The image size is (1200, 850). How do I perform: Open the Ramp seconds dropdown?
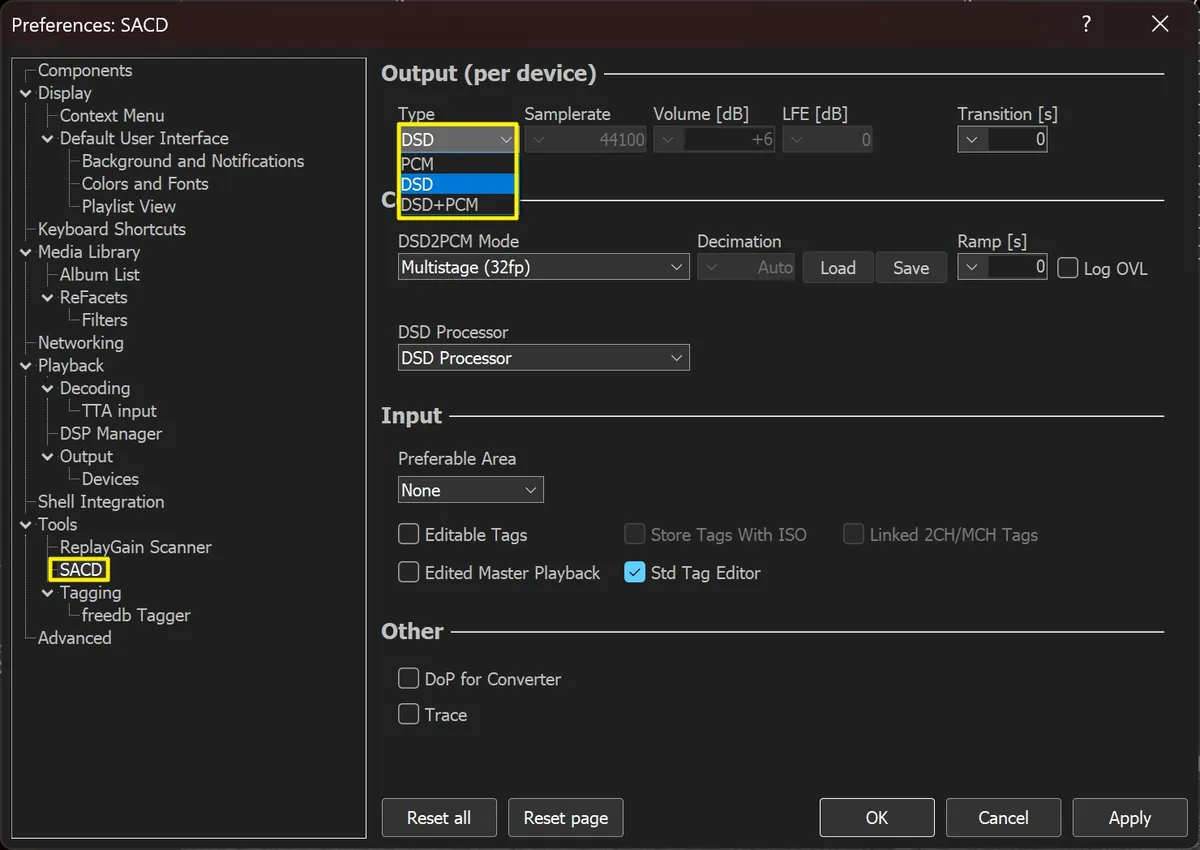[x=972, y=268]
